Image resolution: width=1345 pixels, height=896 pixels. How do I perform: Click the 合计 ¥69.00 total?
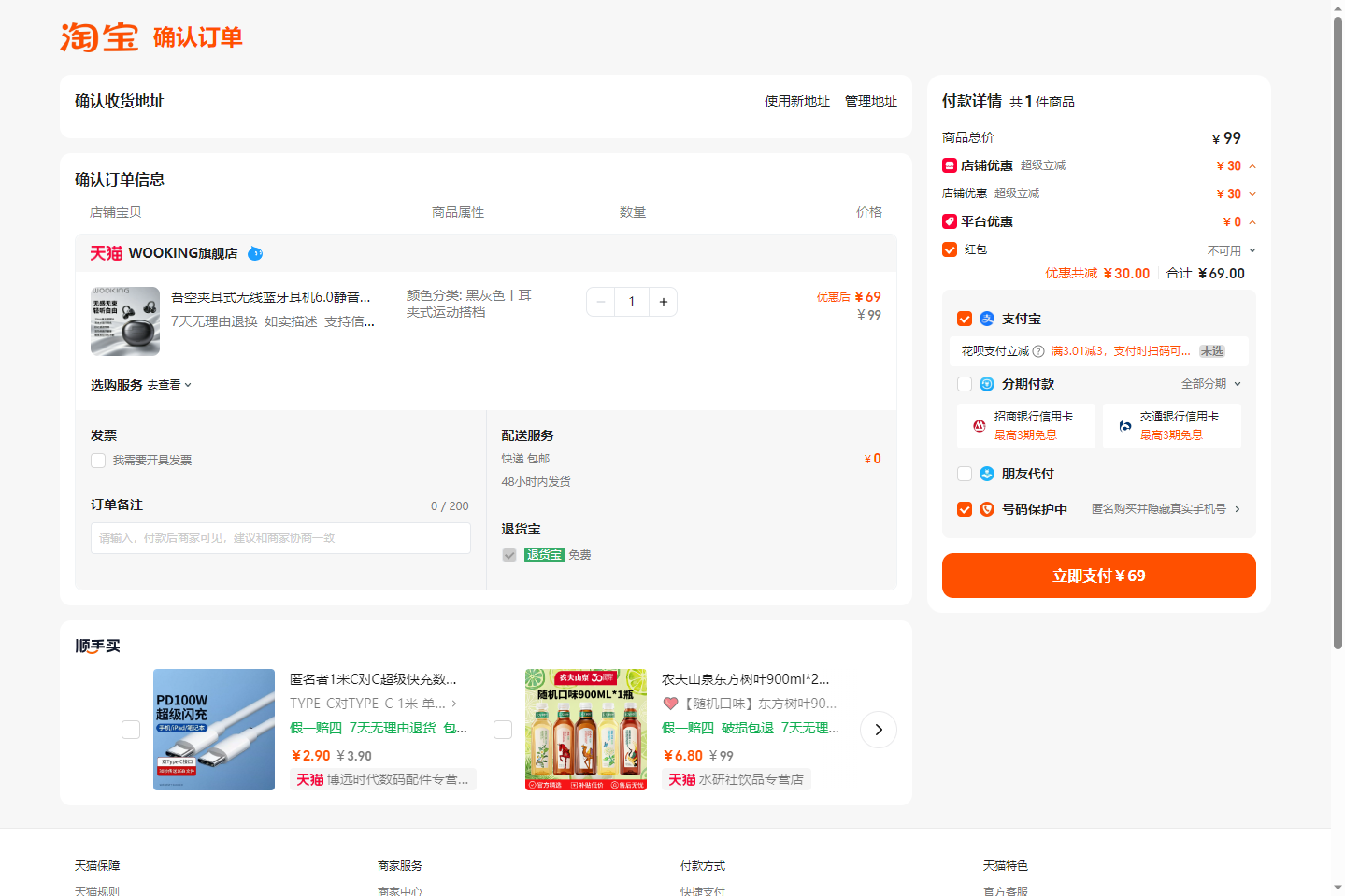(x=1206, y=274)
